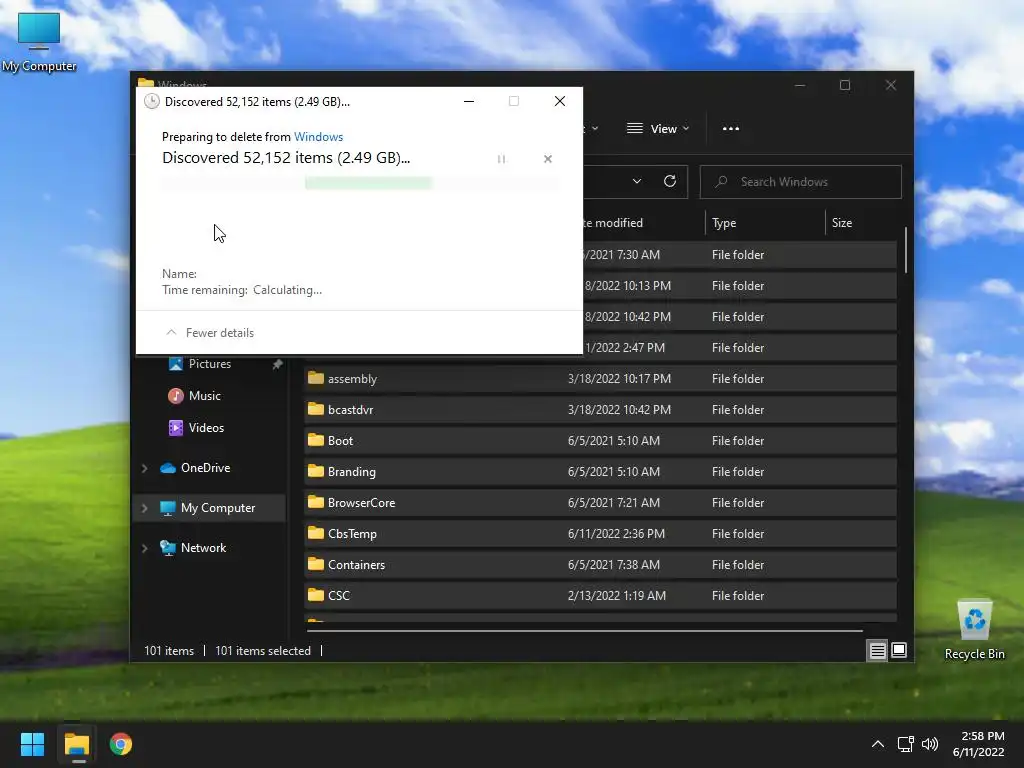Refresh the Windows folder listing
This screenshot has height=768, width=1024.
[x=669, y=182]
